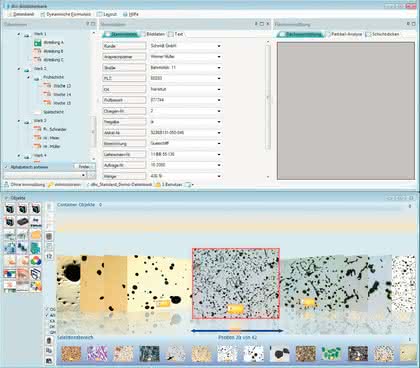The height and width of the screenshot is (368, 420).
Task: Click the user icon beside Ohne Anmeldung
Action: pos(6,184)
